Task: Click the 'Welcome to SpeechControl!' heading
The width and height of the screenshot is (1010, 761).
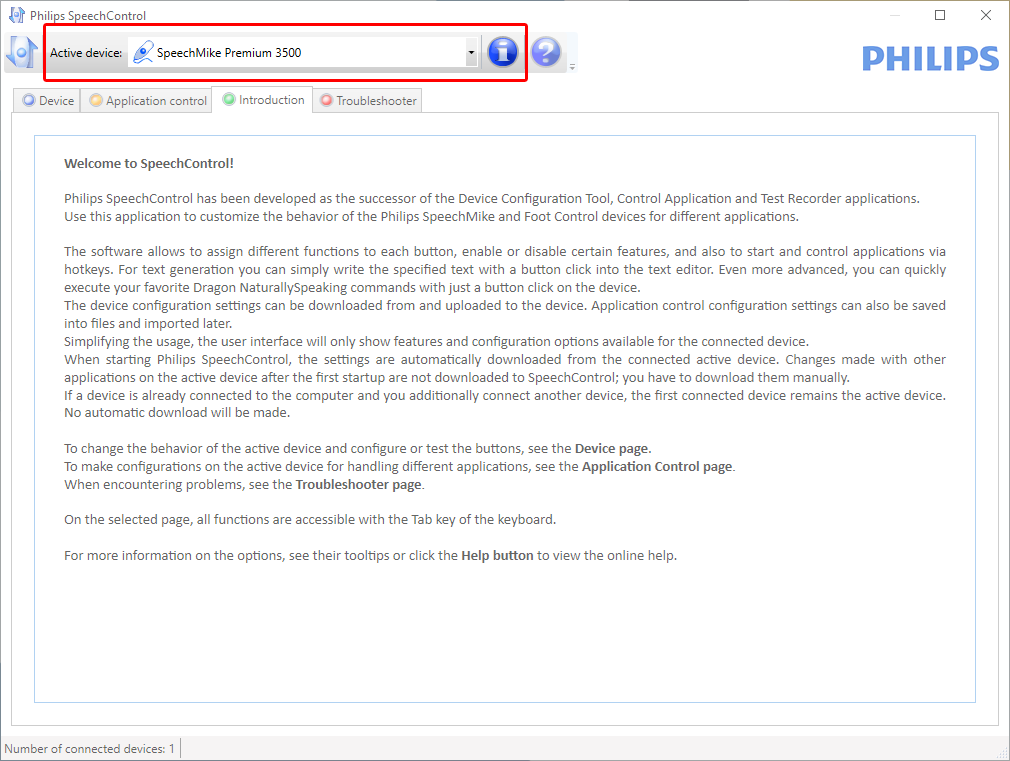Action: tap(149, 164)
